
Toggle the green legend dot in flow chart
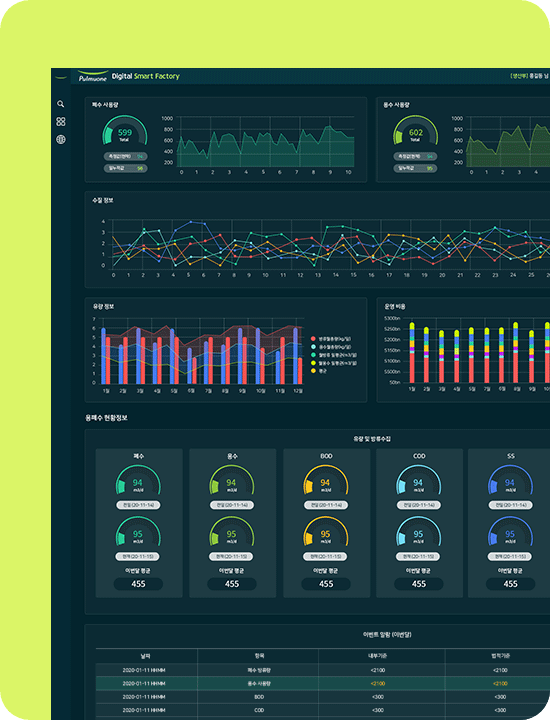[314, 355]
